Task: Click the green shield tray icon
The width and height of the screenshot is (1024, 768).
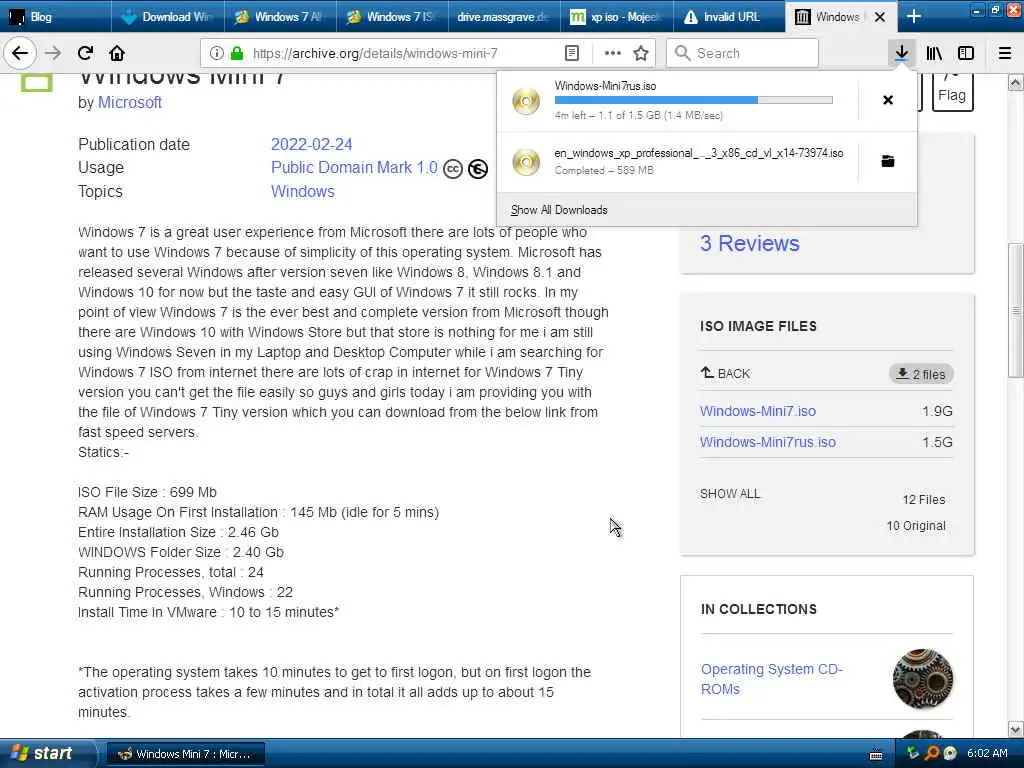Action: pos(913,753)
